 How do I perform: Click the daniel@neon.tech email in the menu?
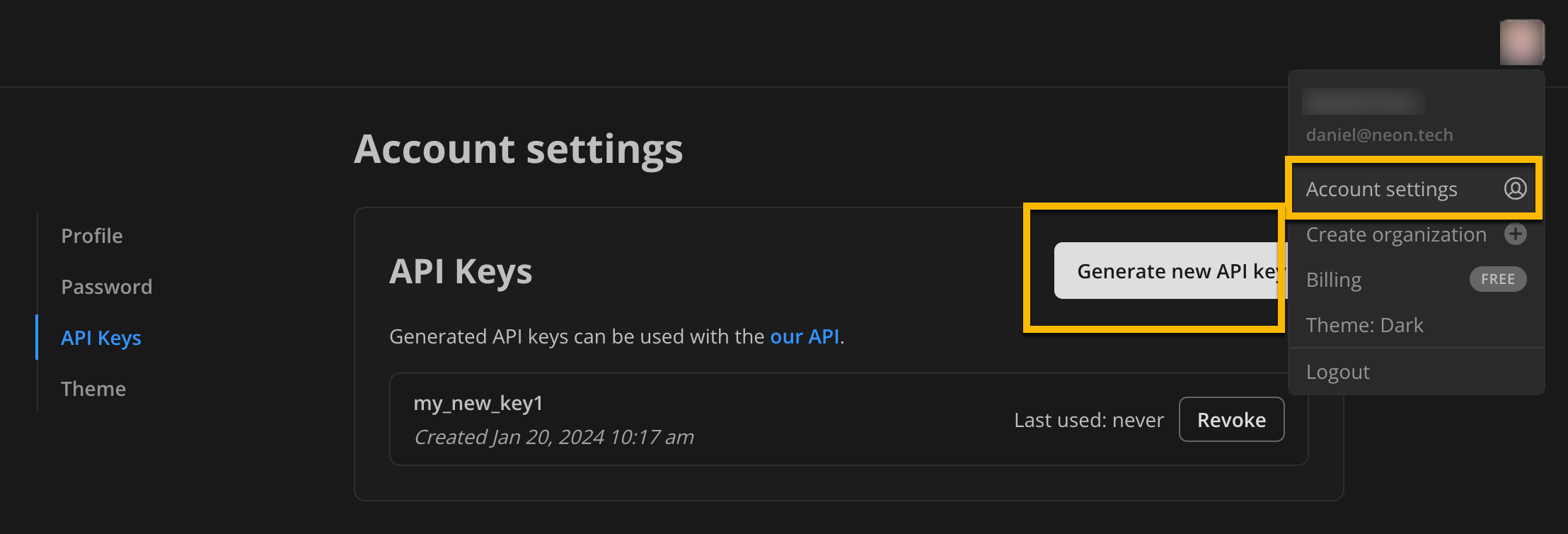click(1379, 135)
